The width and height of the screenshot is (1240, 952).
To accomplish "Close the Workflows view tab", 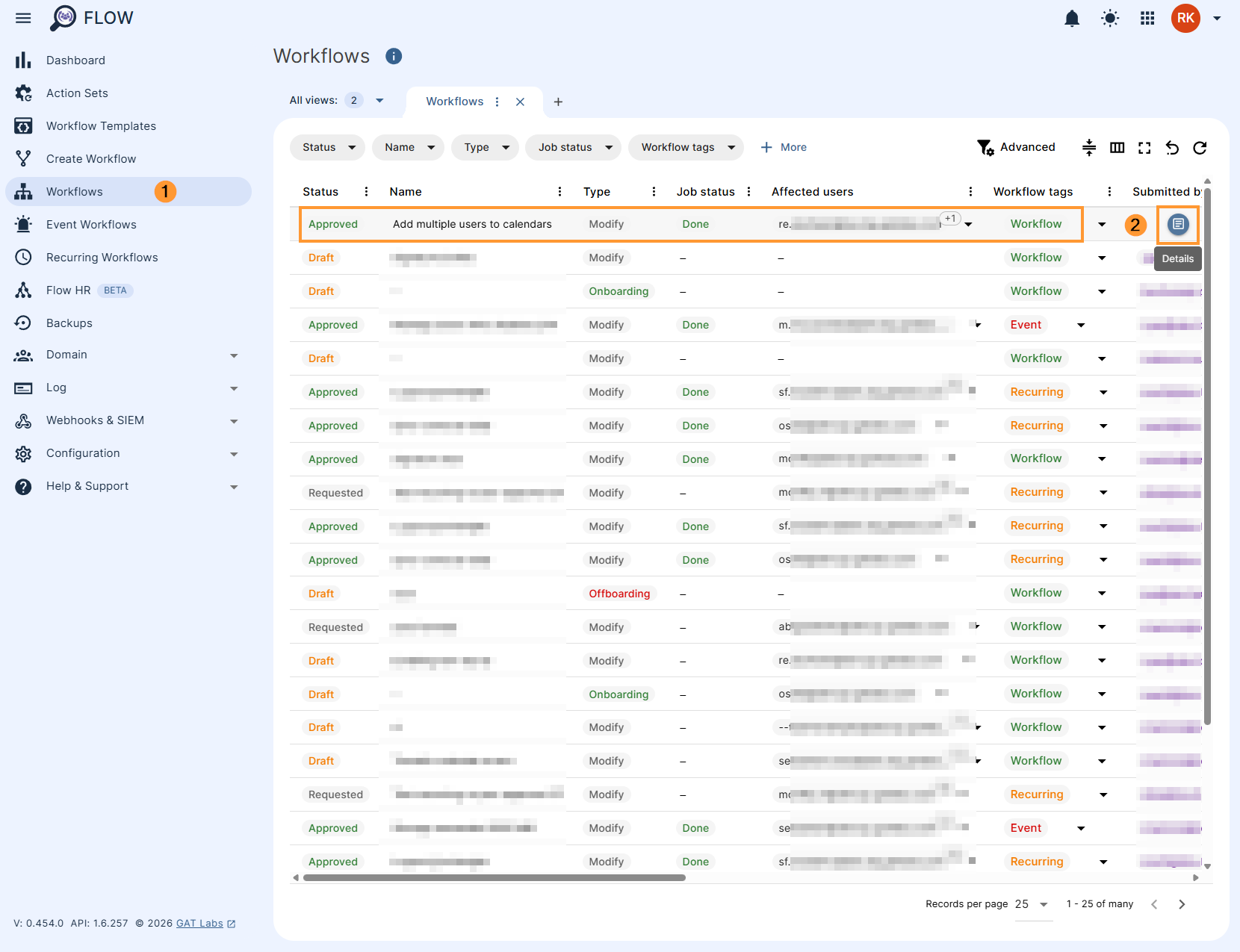I will [520, 102].
